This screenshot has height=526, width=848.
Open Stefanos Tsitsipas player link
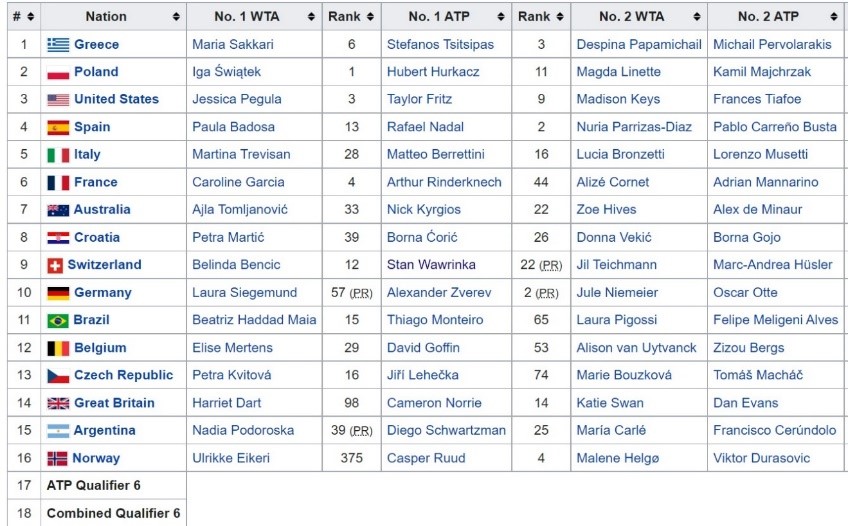(440, 45)
